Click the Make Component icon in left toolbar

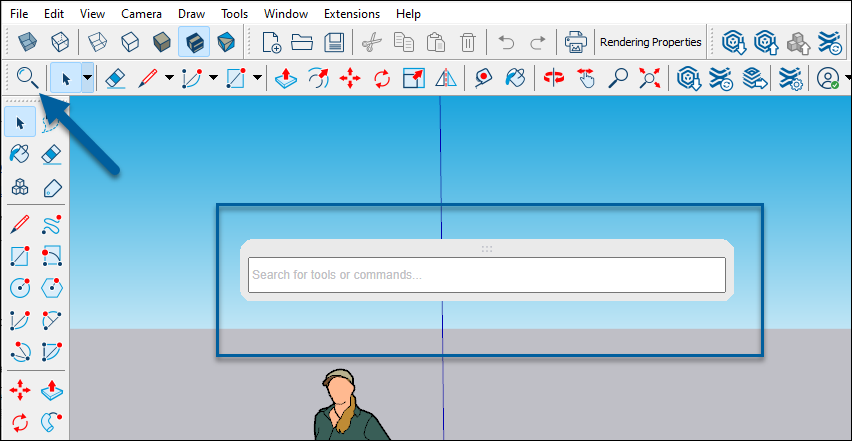(20, 186)
